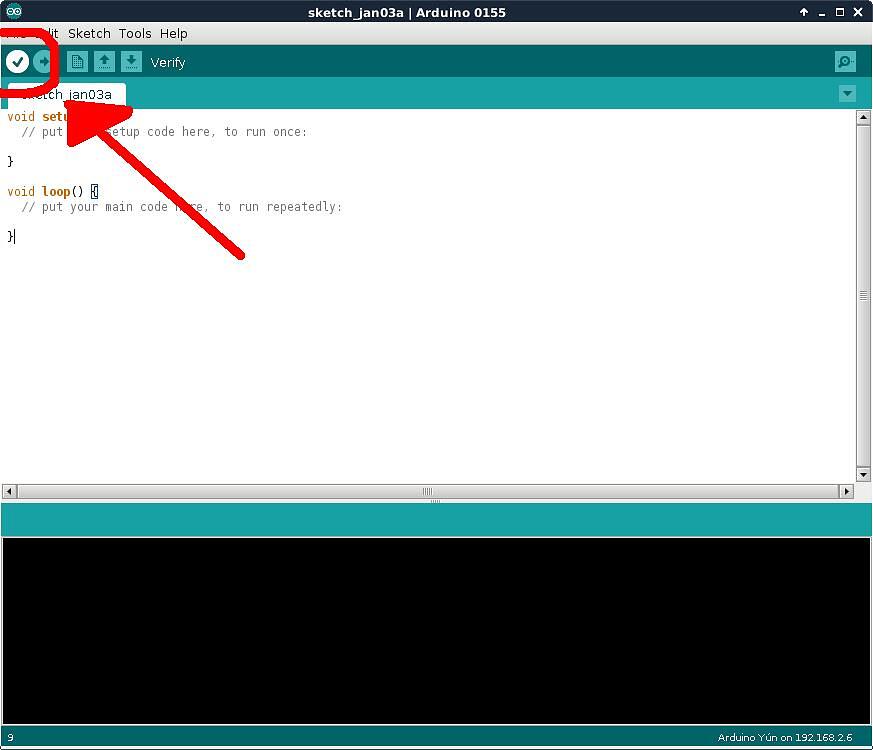Click the Arduino logo in the titlebar

pyautogui.click(x=12, y=12)
